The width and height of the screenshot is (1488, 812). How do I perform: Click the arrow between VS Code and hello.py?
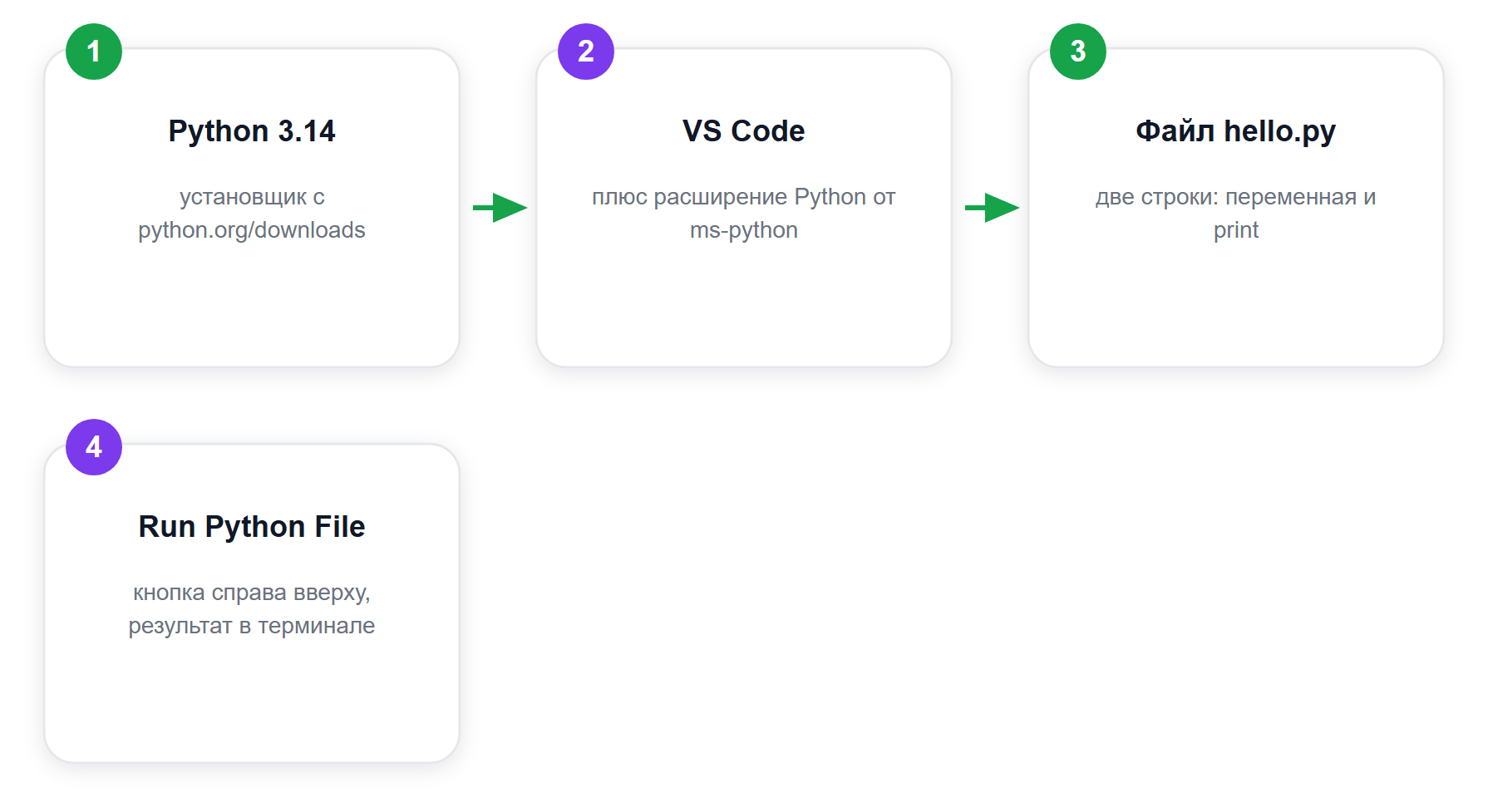992,208
